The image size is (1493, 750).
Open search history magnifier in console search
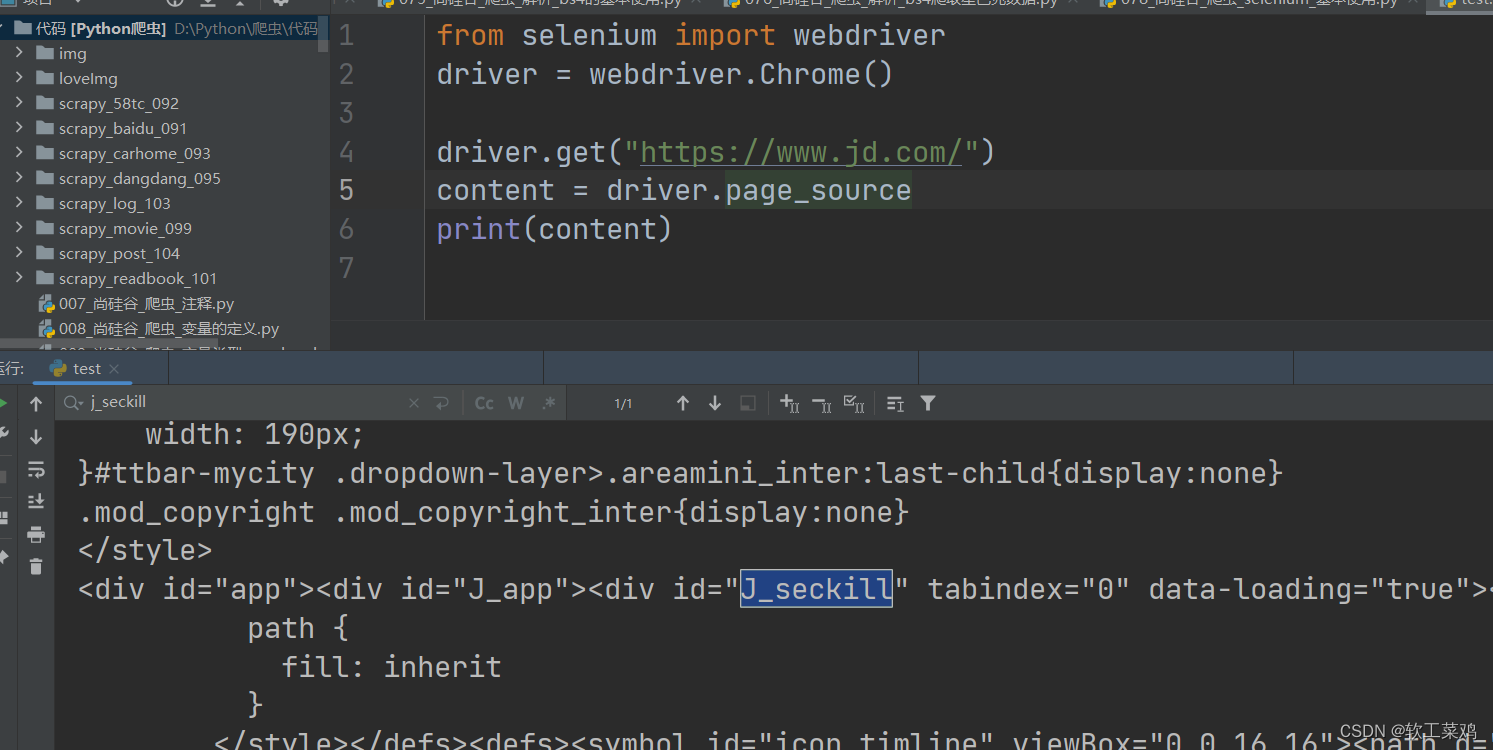coord(73,403)
